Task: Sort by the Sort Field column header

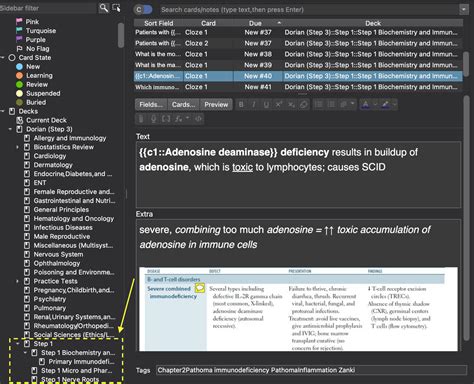Action: (x=159, y=23)
